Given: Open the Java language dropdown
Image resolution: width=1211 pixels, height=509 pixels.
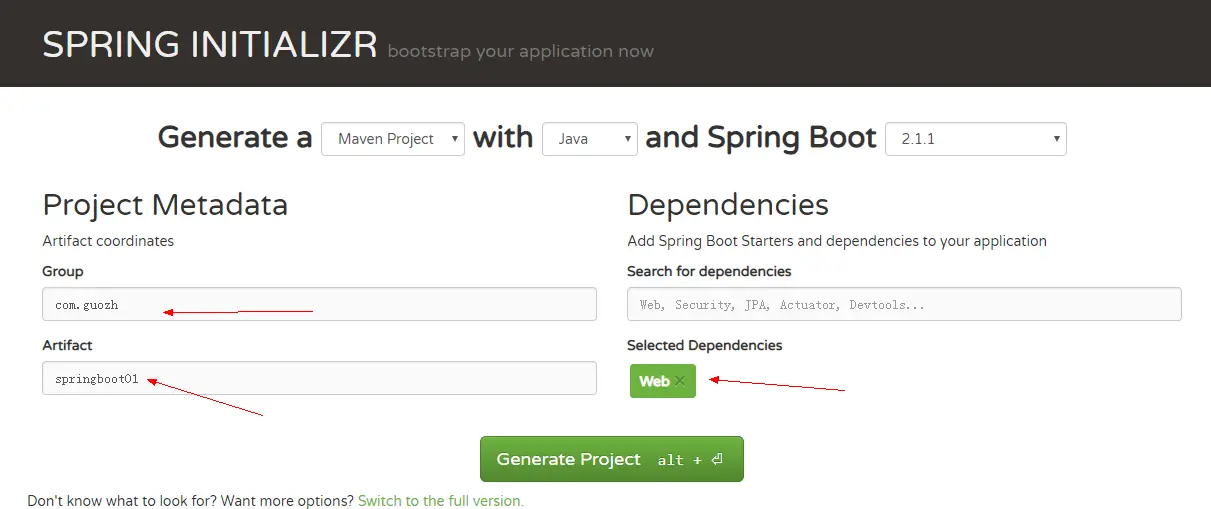Looking at the screenshot, I should (590, 139).
